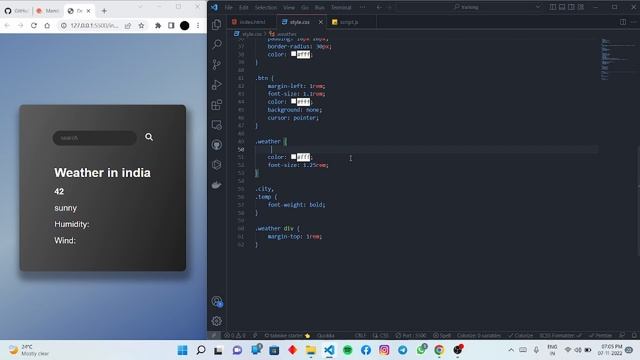Open the Manage gear in VS Code
This screenshot has height=360, width=640.
pos(217,321)
